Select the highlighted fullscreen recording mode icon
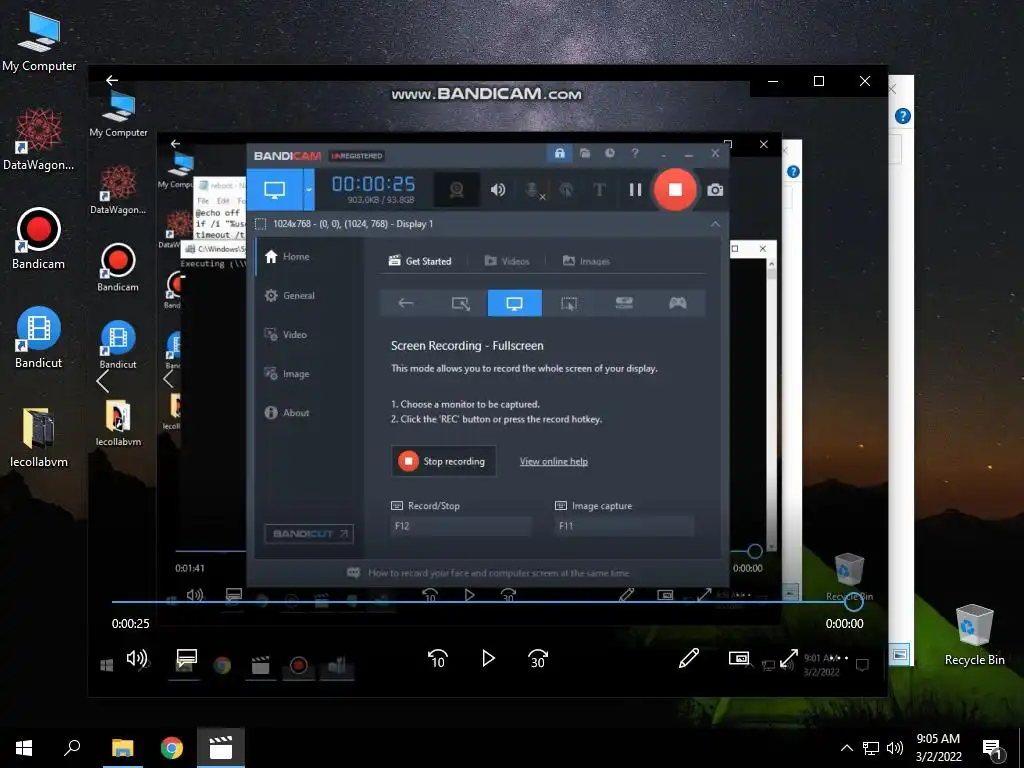This screenshot has height=768, width=1024. pyautogui.click(x=515, y=303)
